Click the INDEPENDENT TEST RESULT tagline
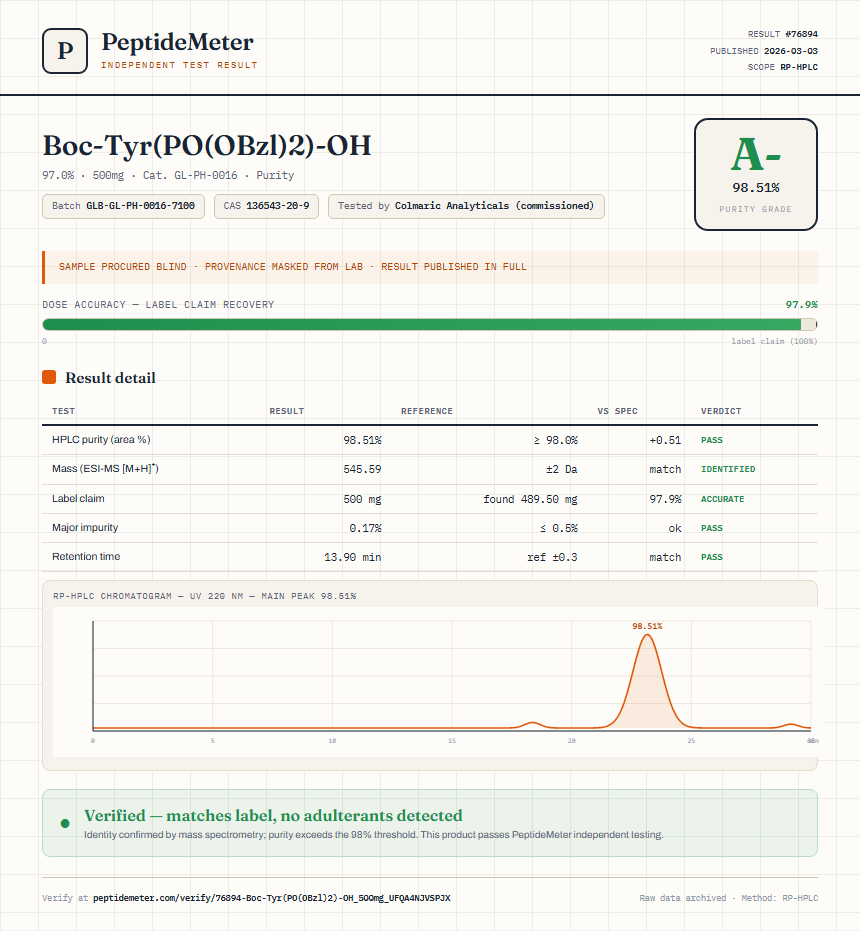 click(179, 65)
